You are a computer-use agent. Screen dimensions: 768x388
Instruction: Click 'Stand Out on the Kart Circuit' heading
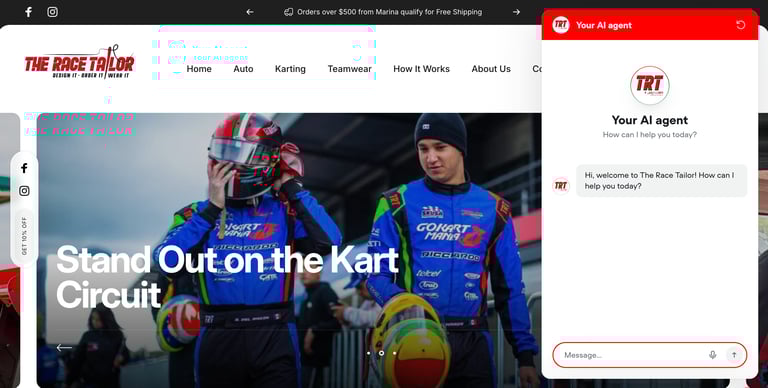pyautogui.click(x=227, y=277)
